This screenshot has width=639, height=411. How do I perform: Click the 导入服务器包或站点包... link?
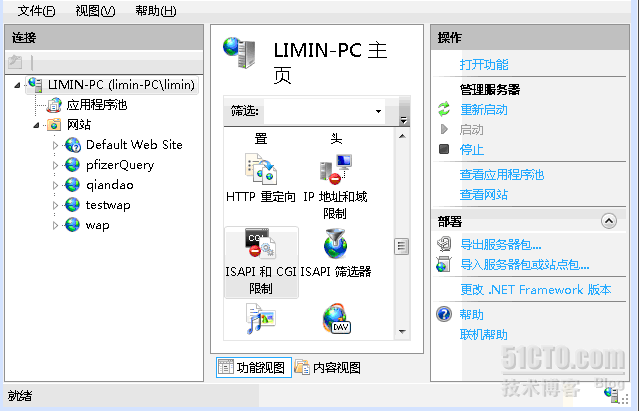click(524, 265)
